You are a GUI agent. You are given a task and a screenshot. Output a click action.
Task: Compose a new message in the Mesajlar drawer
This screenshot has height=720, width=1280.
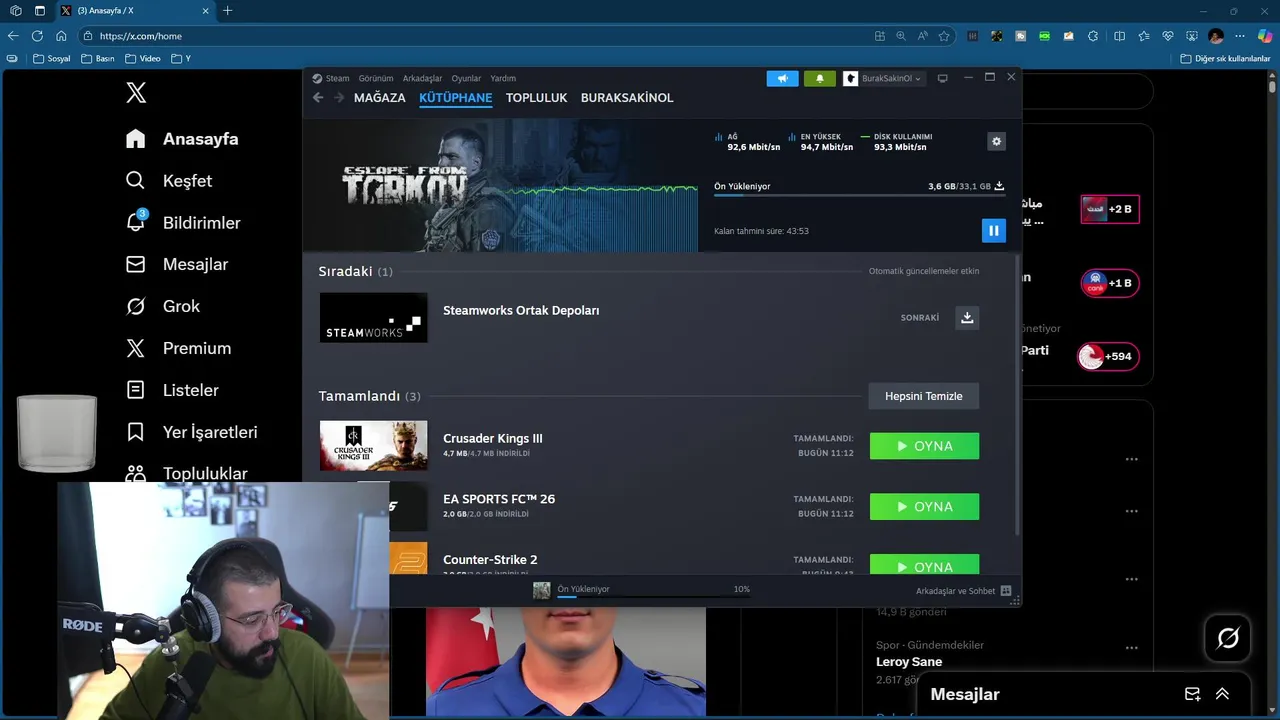point(1192,694)
